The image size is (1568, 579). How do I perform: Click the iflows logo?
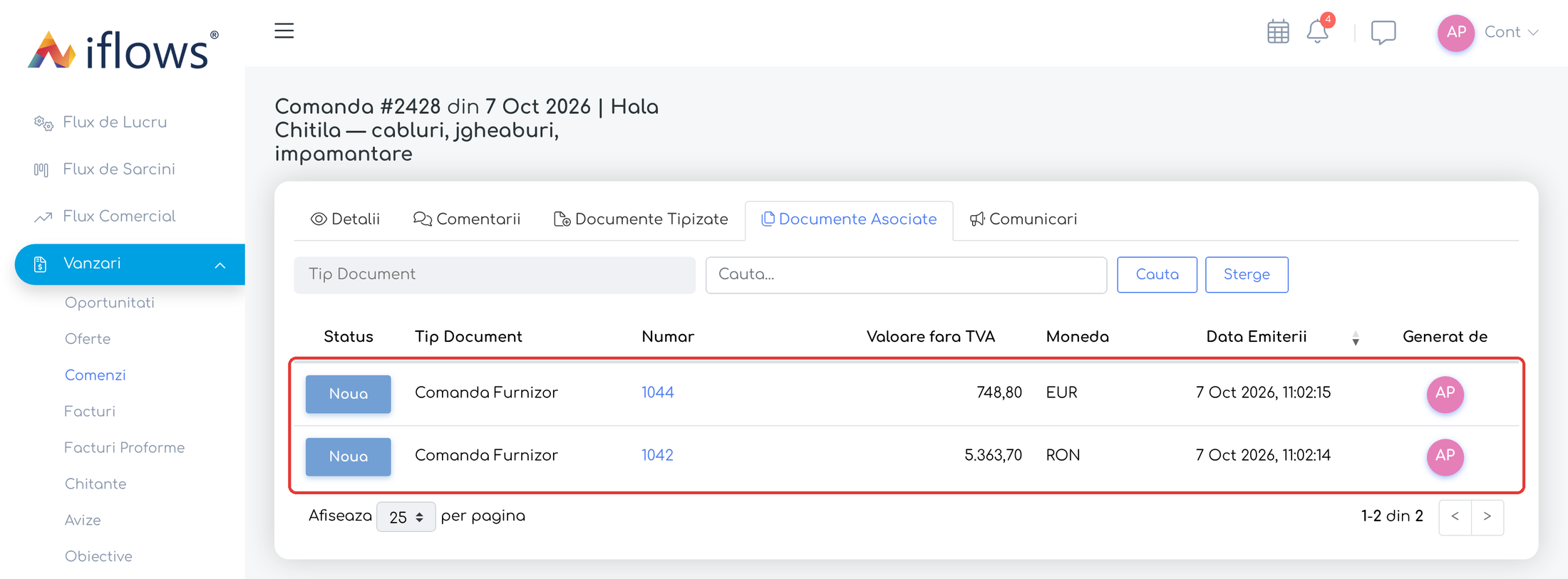pyautogui.click(x=123, y=50)
